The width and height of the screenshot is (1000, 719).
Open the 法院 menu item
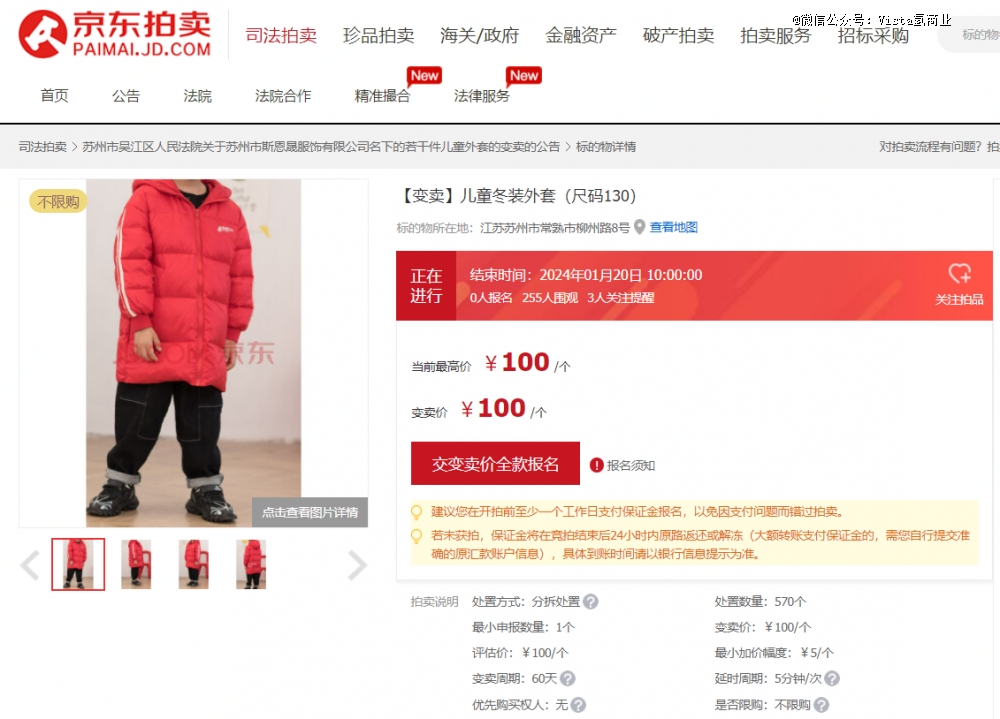tap(197, 96)
